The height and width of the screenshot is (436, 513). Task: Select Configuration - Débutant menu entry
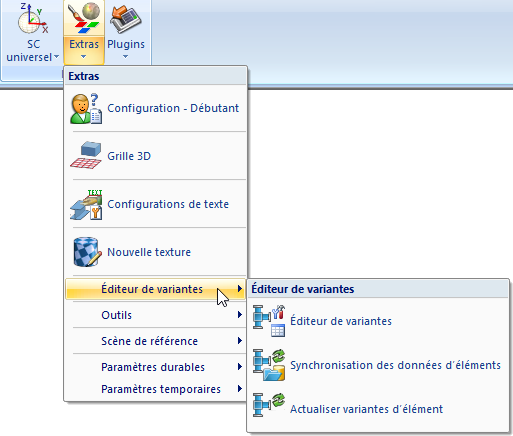tap(156, 108)
